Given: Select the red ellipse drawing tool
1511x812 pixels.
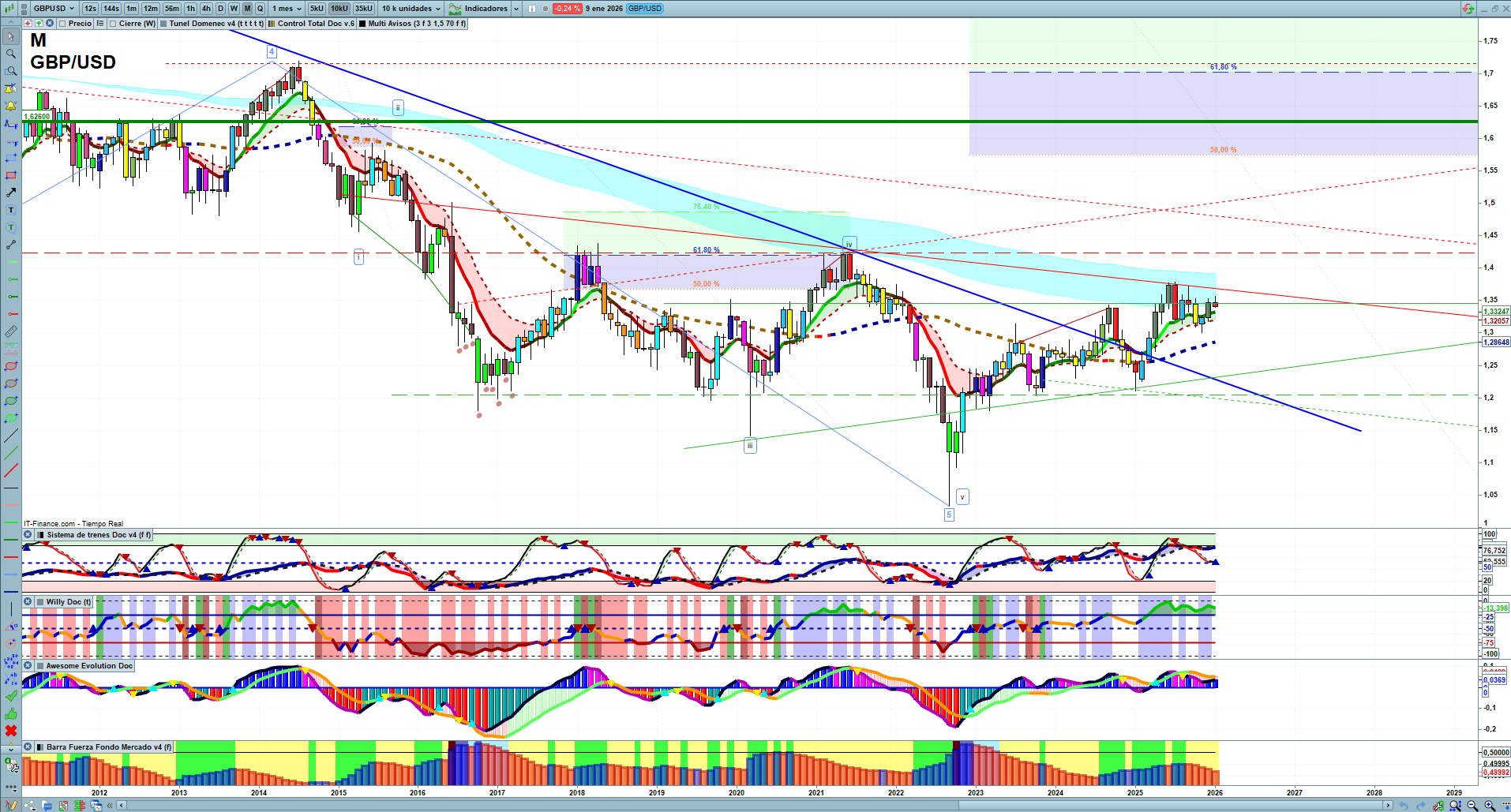Looking at the screenshot, I should 11,366.
